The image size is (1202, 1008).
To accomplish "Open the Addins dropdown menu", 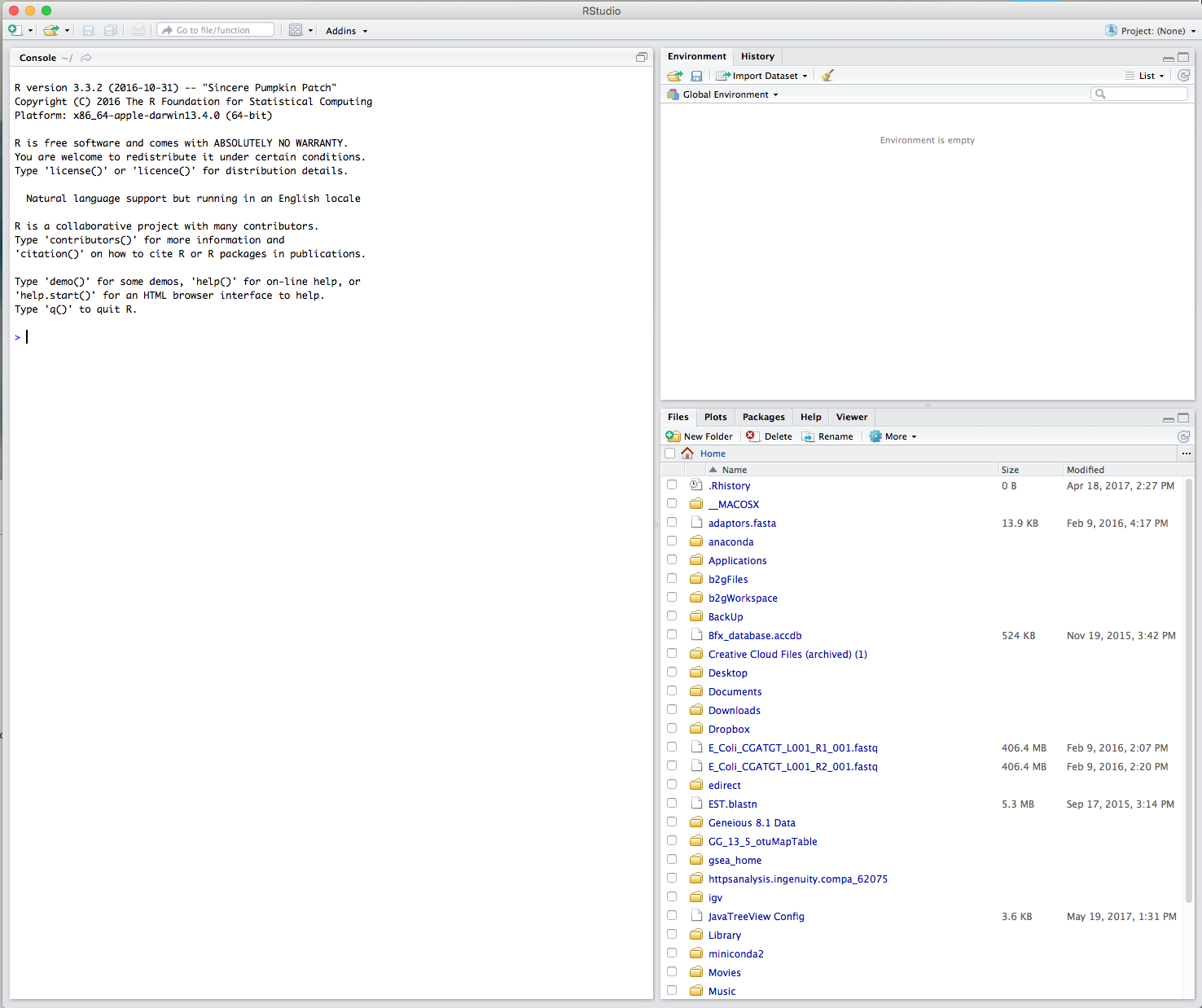I will tap(347, 31).
